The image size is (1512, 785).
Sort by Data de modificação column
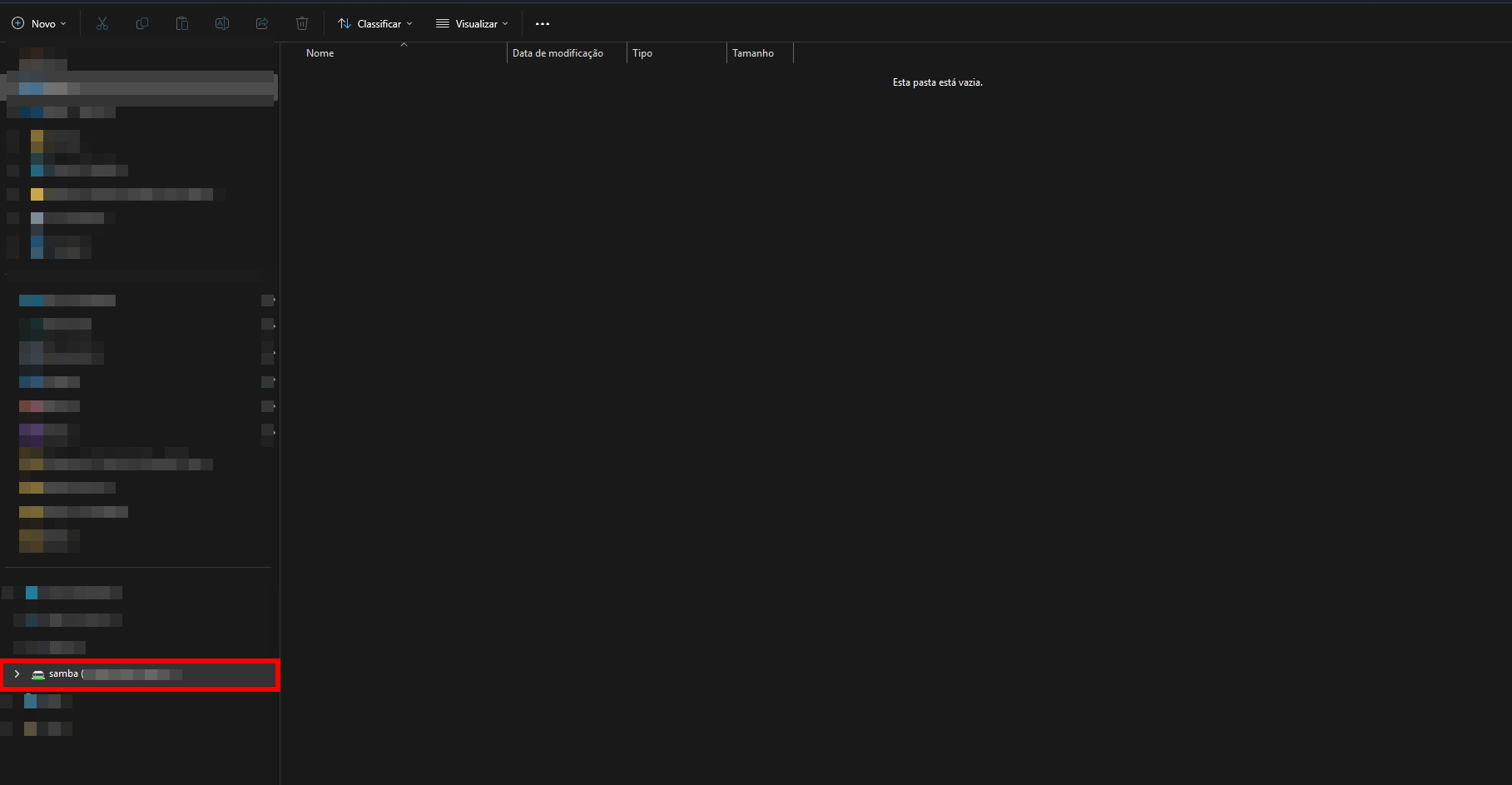coord(558,53)
